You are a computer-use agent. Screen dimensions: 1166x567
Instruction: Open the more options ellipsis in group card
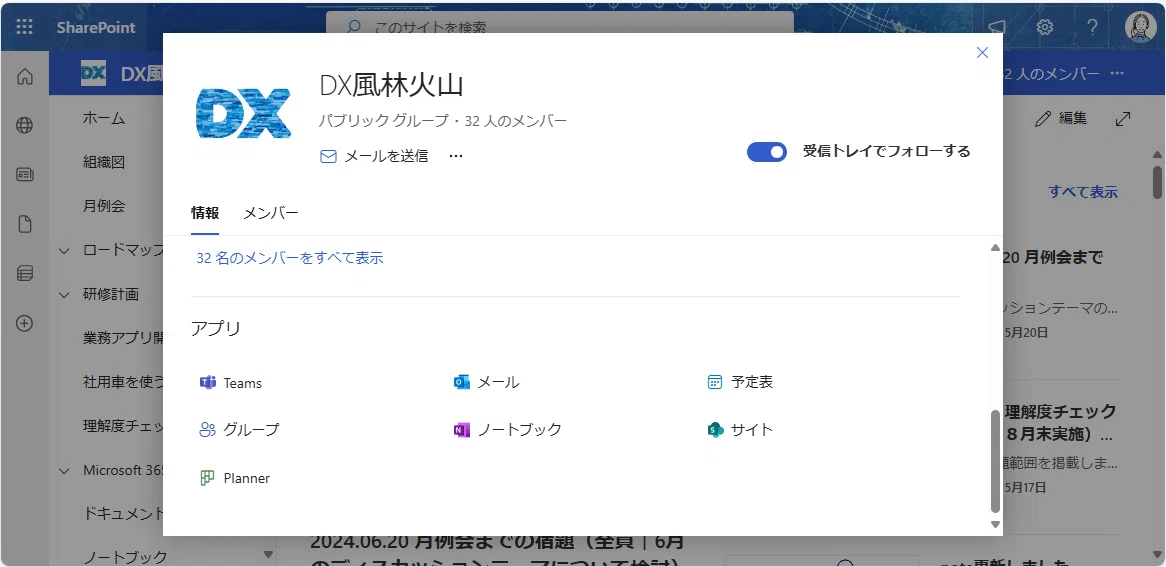[x=457, y=156]
